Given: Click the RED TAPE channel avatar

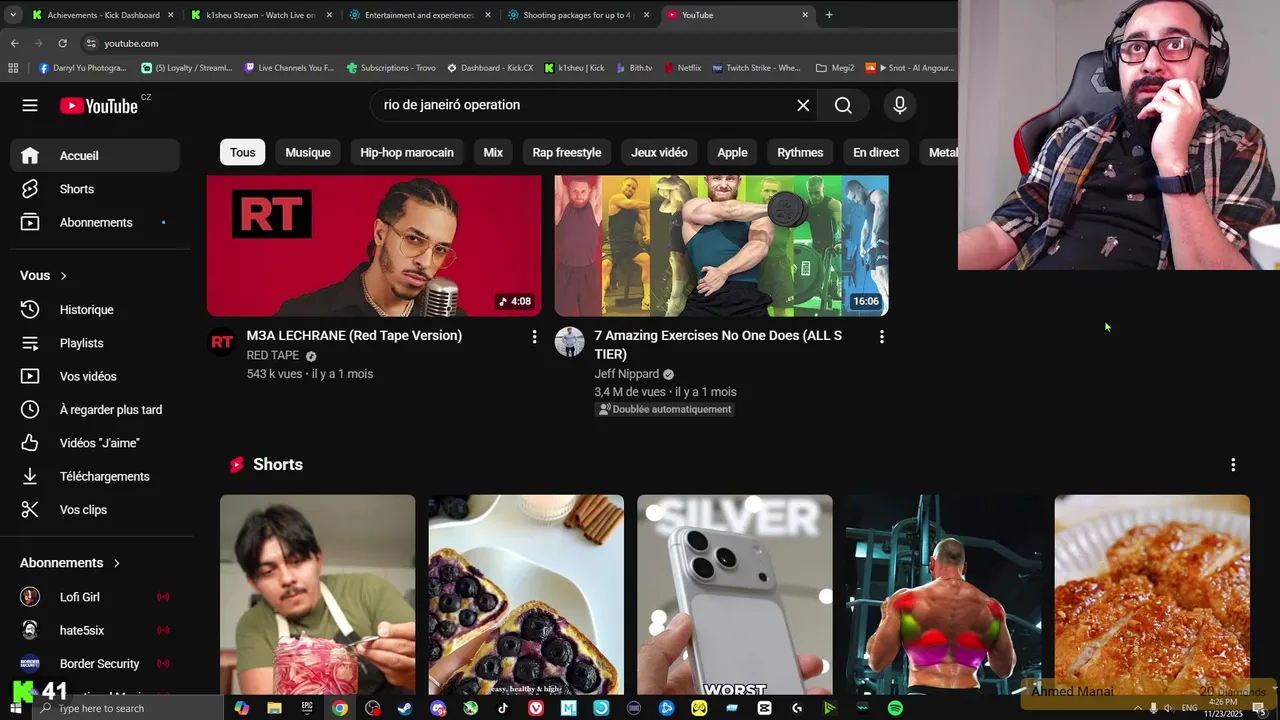Looking at the screenshot, I should click(x=222, y=342).
